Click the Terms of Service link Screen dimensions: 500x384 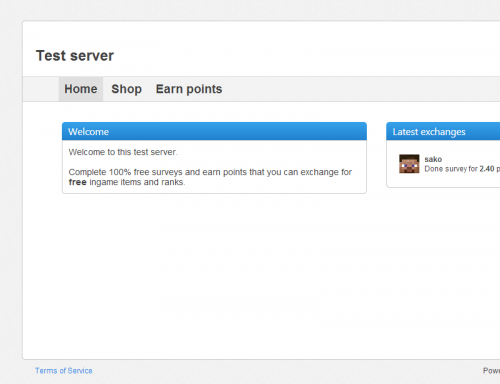tap(64, 371)
